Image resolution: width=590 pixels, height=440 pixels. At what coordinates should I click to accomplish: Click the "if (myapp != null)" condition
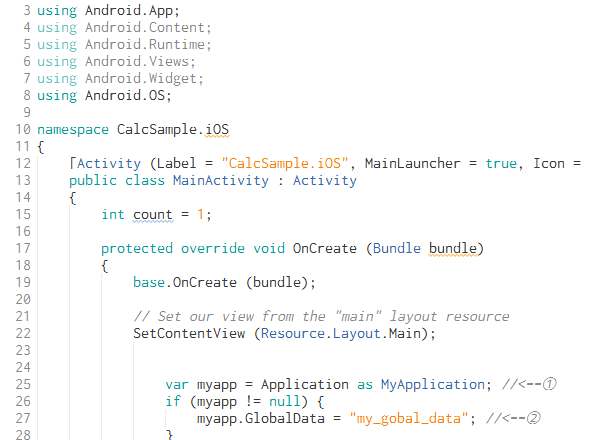pyautogui.click(x=237, y=402)
